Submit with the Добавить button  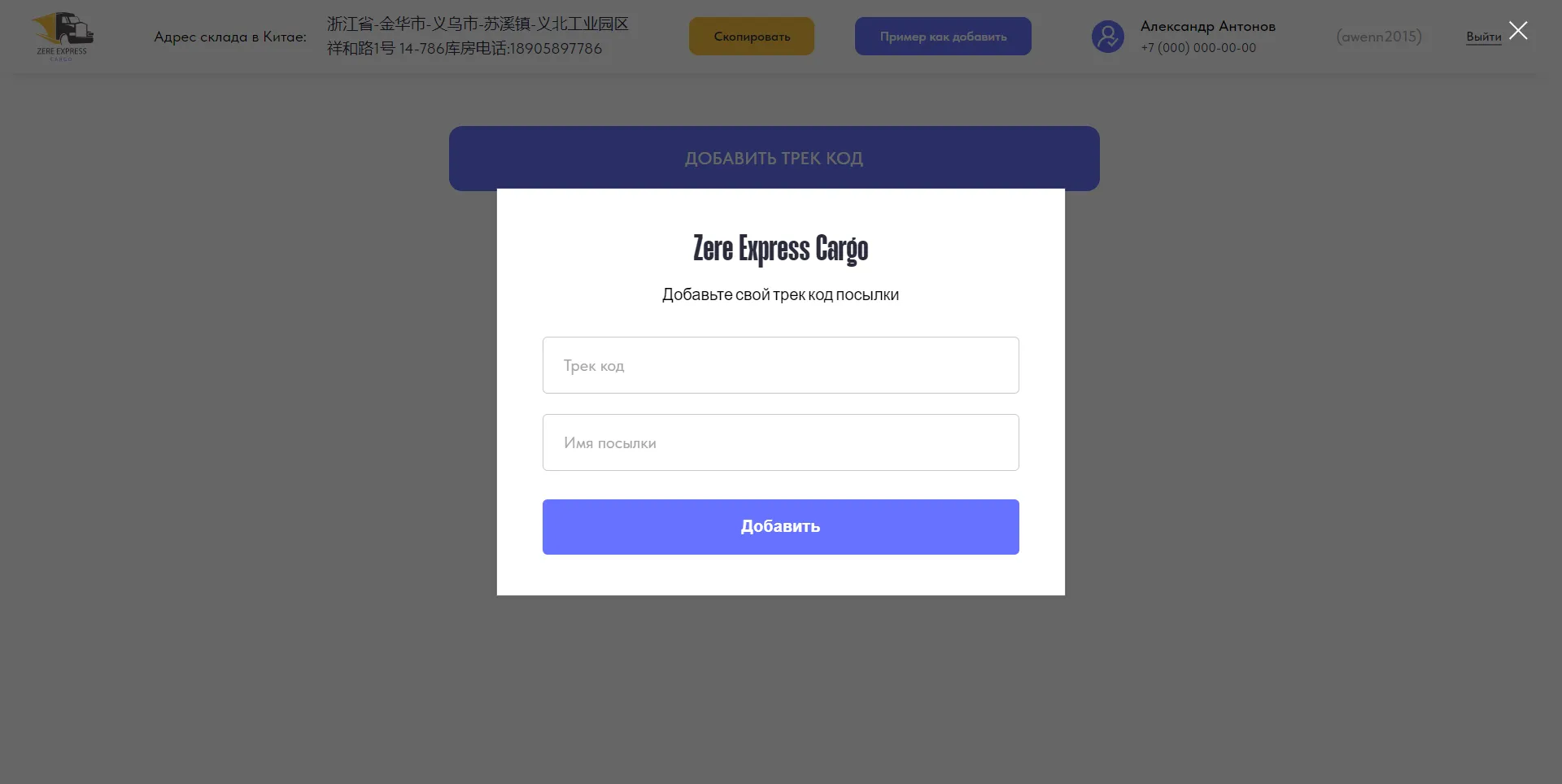pos(780,527)
